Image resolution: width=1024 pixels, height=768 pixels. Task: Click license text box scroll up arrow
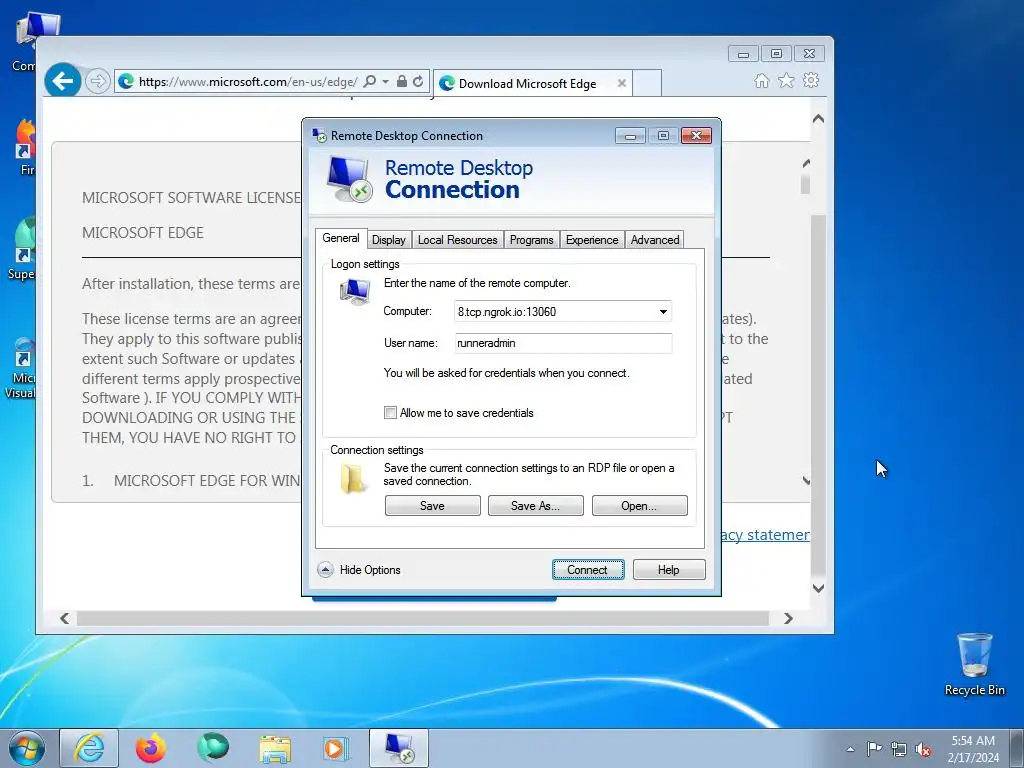click(806, 163)
